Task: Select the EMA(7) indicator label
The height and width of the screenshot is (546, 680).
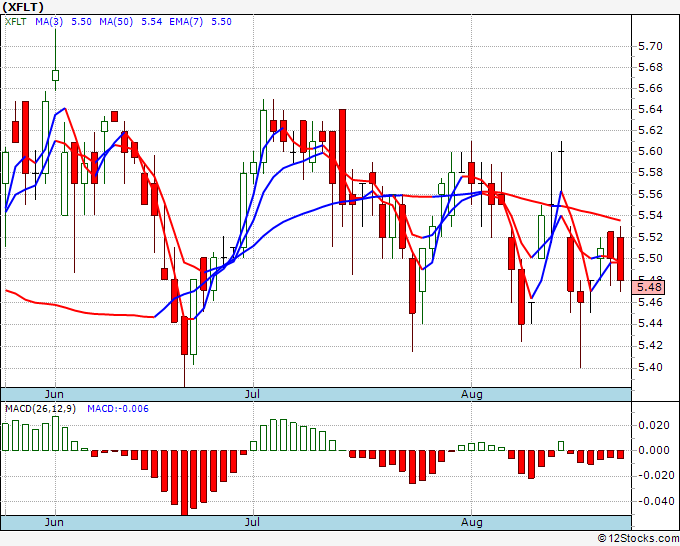Action: click(186, 21)
